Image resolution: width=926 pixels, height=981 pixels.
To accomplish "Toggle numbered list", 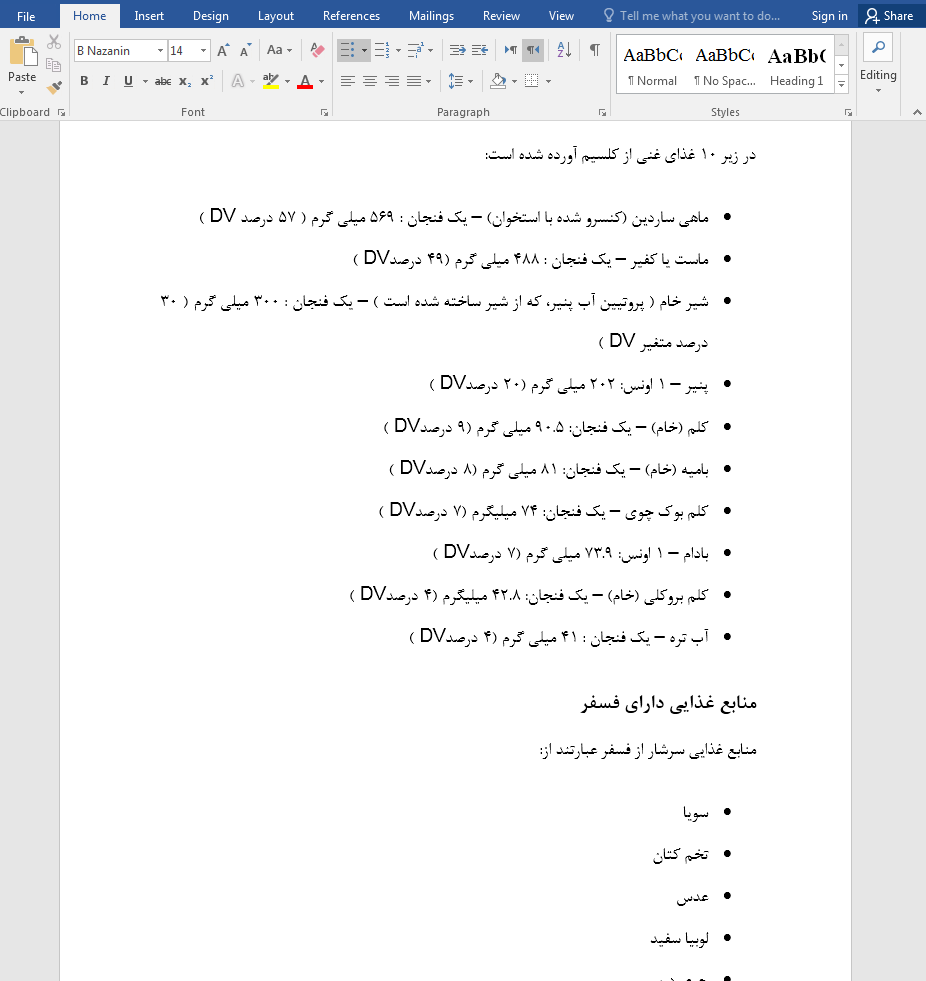I will (381, 50).
